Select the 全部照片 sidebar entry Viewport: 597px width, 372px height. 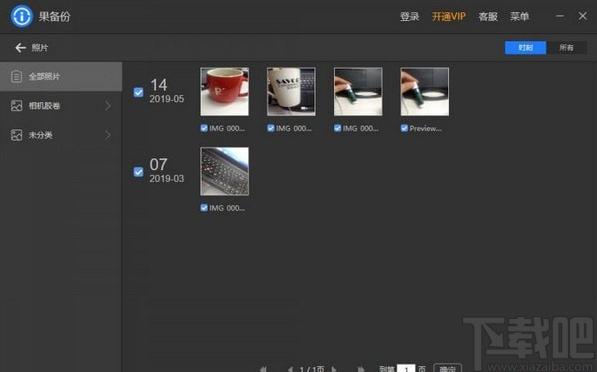pos(61,77)
